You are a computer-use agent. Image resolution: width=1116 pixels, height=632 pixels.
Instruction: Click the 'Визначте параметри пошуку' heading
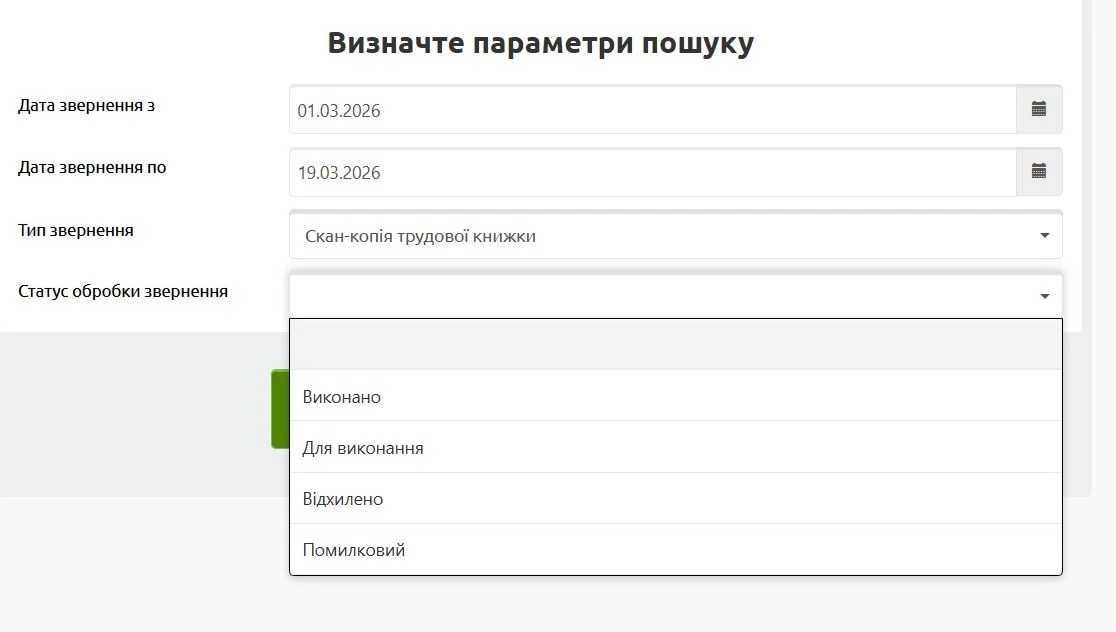(540, 43)
